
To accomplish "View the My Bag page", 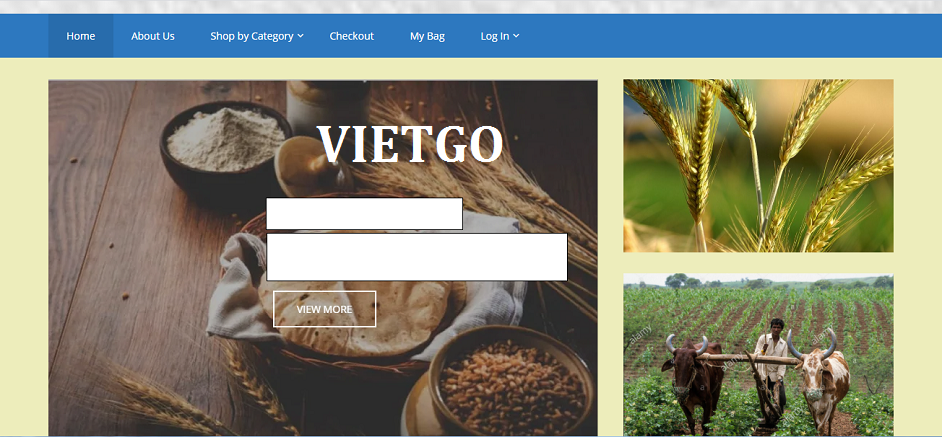I will point(427,36).
